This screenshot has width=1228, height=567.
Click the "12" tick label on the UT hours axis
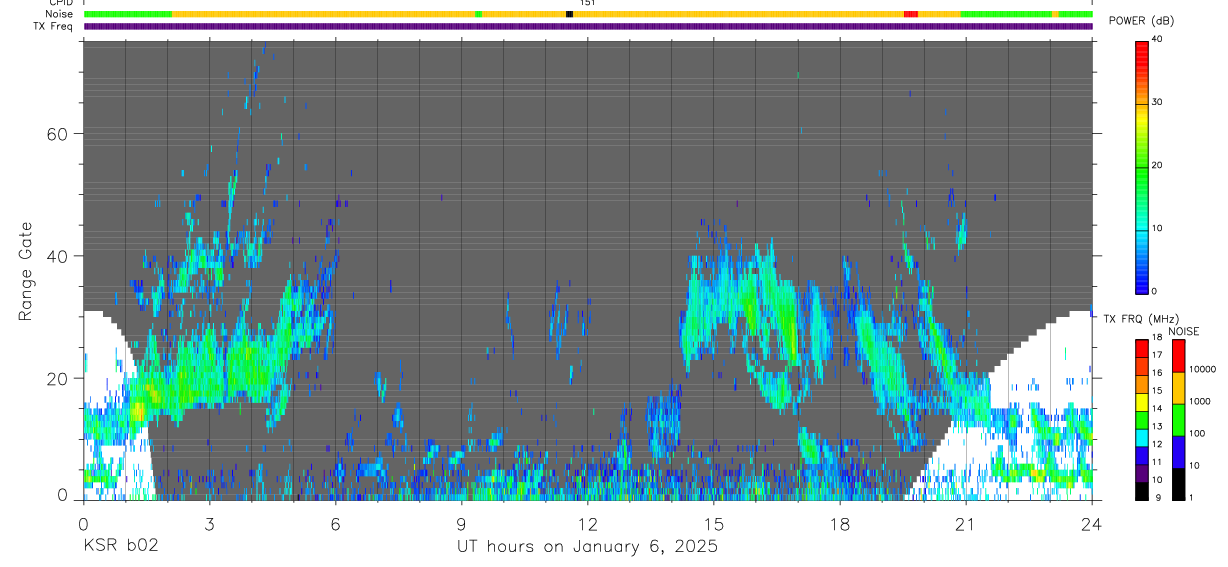coord(587,524)
